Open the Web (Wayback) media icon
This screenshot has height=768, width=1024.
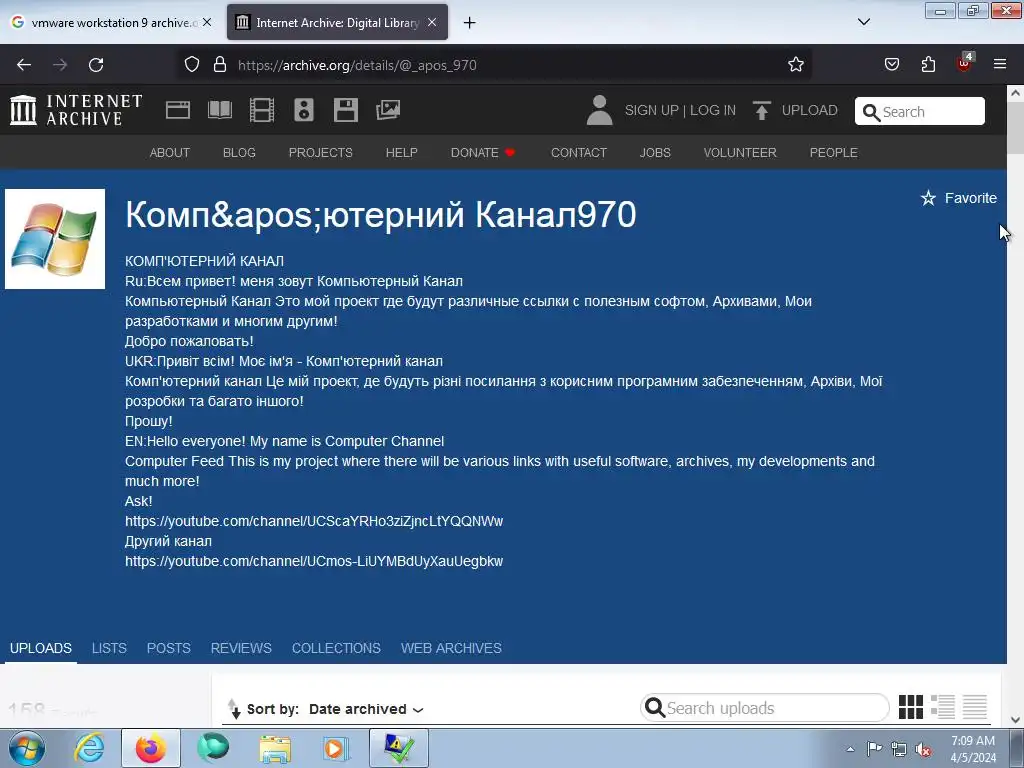[x=178, y=110]
